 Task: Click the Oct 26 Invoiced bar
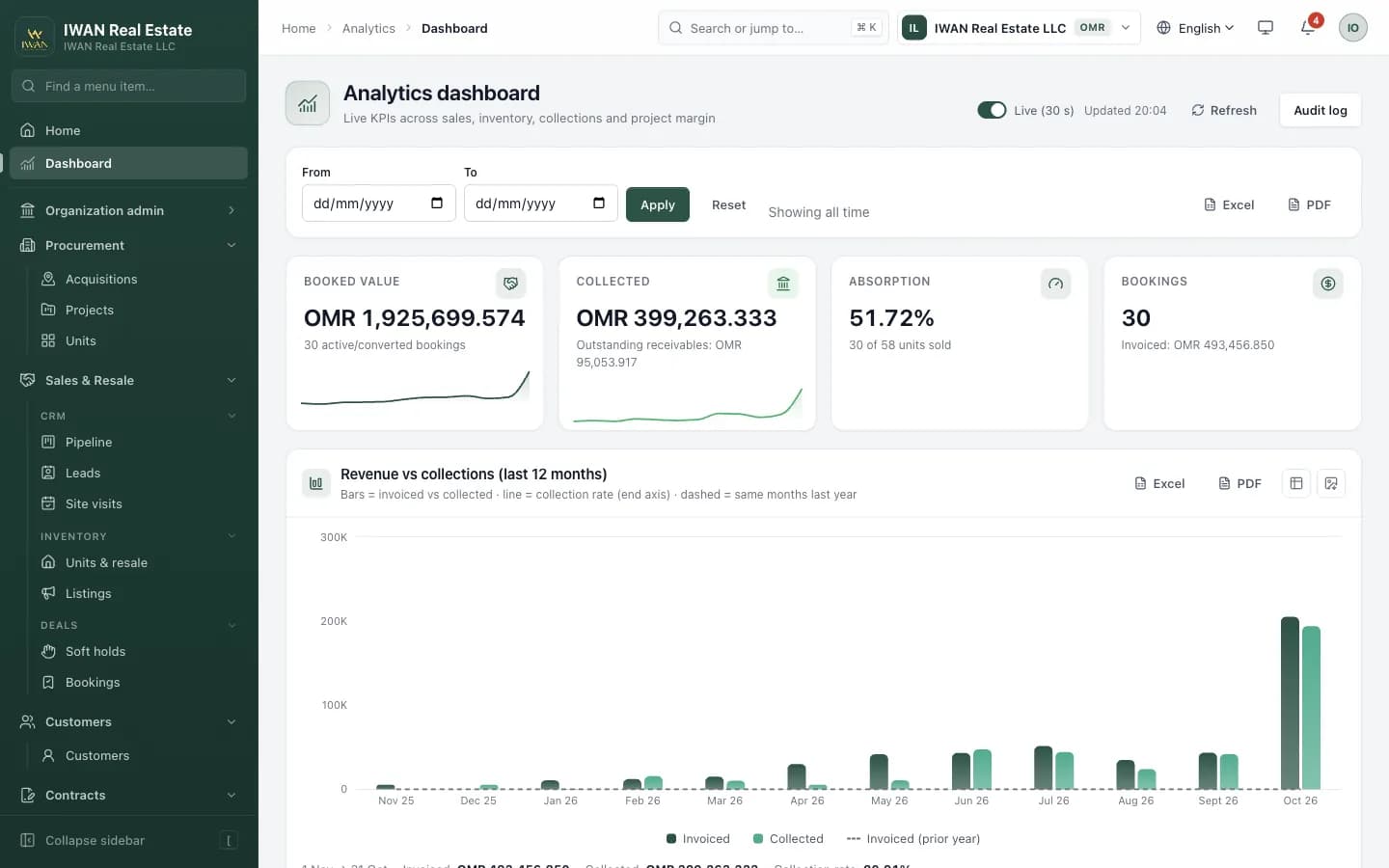click(1290, 703)
